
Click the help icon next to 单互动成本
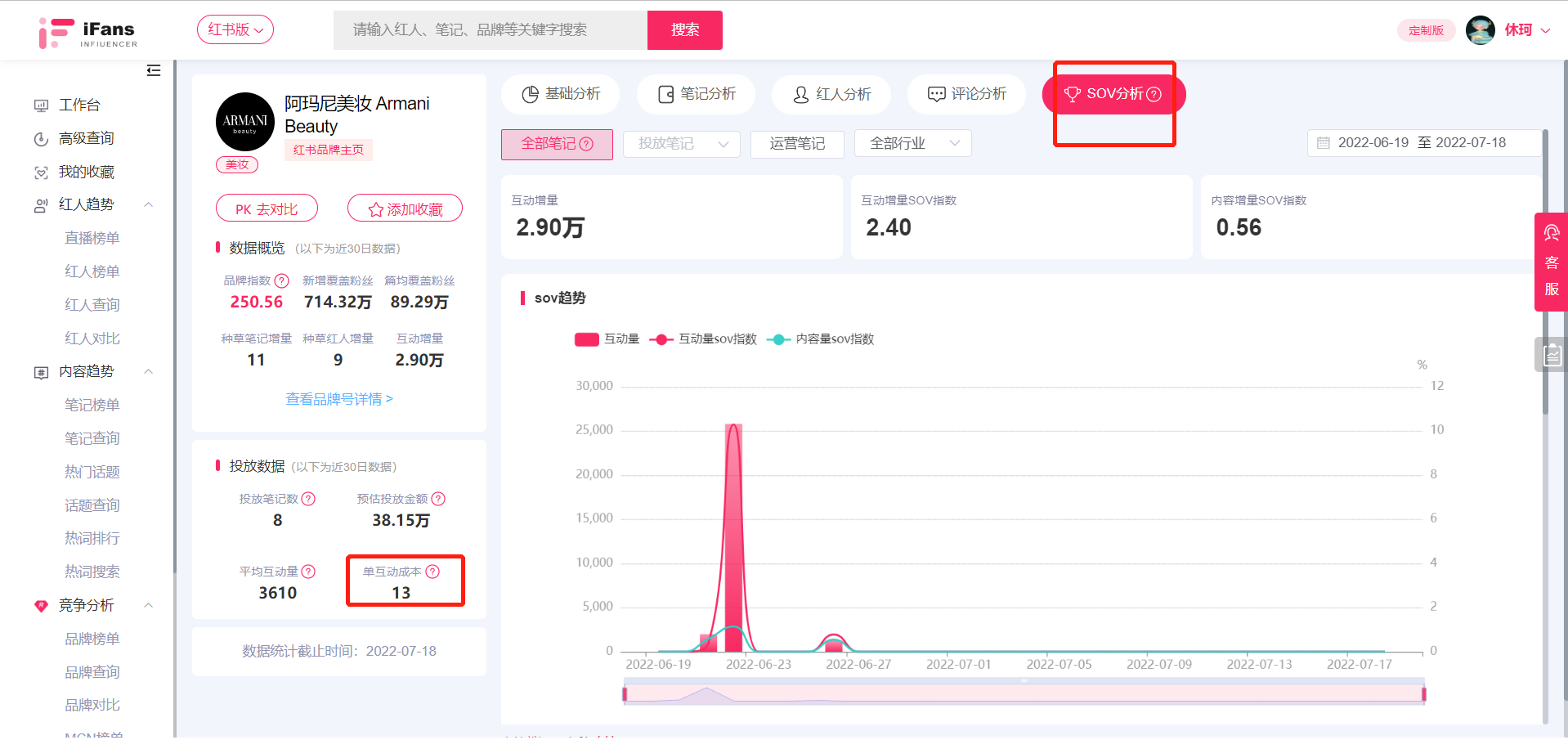[x=432, y=572]
